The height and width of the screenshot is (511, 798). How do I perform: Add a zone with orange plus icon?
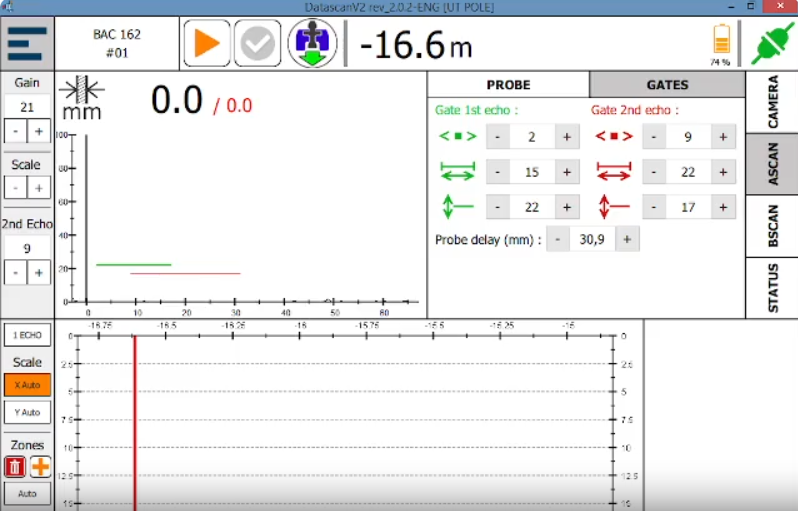(x=40, y=466)
